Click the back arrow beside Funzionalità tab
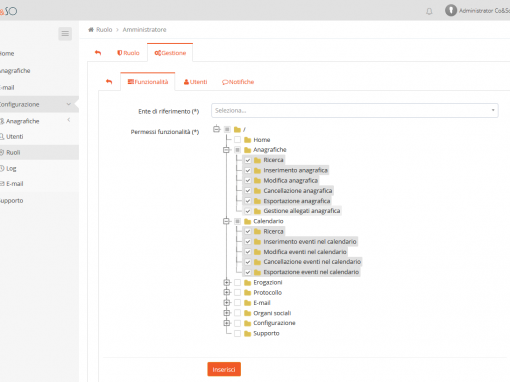The width and height of the screenshot is (510, 382). (x=109, y=82)
